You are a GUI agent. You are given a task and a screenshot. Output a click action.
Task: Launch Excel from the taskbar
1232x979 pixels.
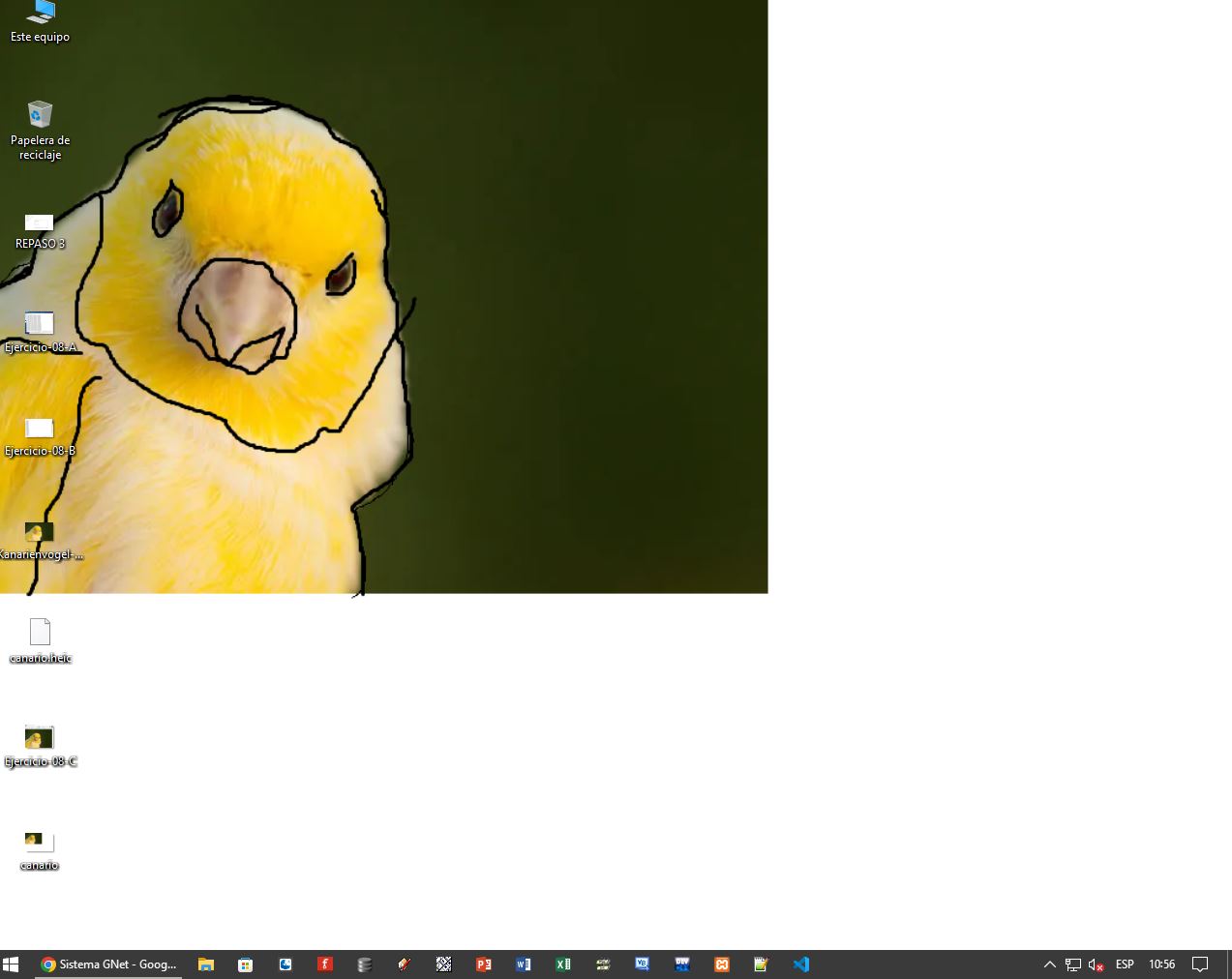[563, 964]
